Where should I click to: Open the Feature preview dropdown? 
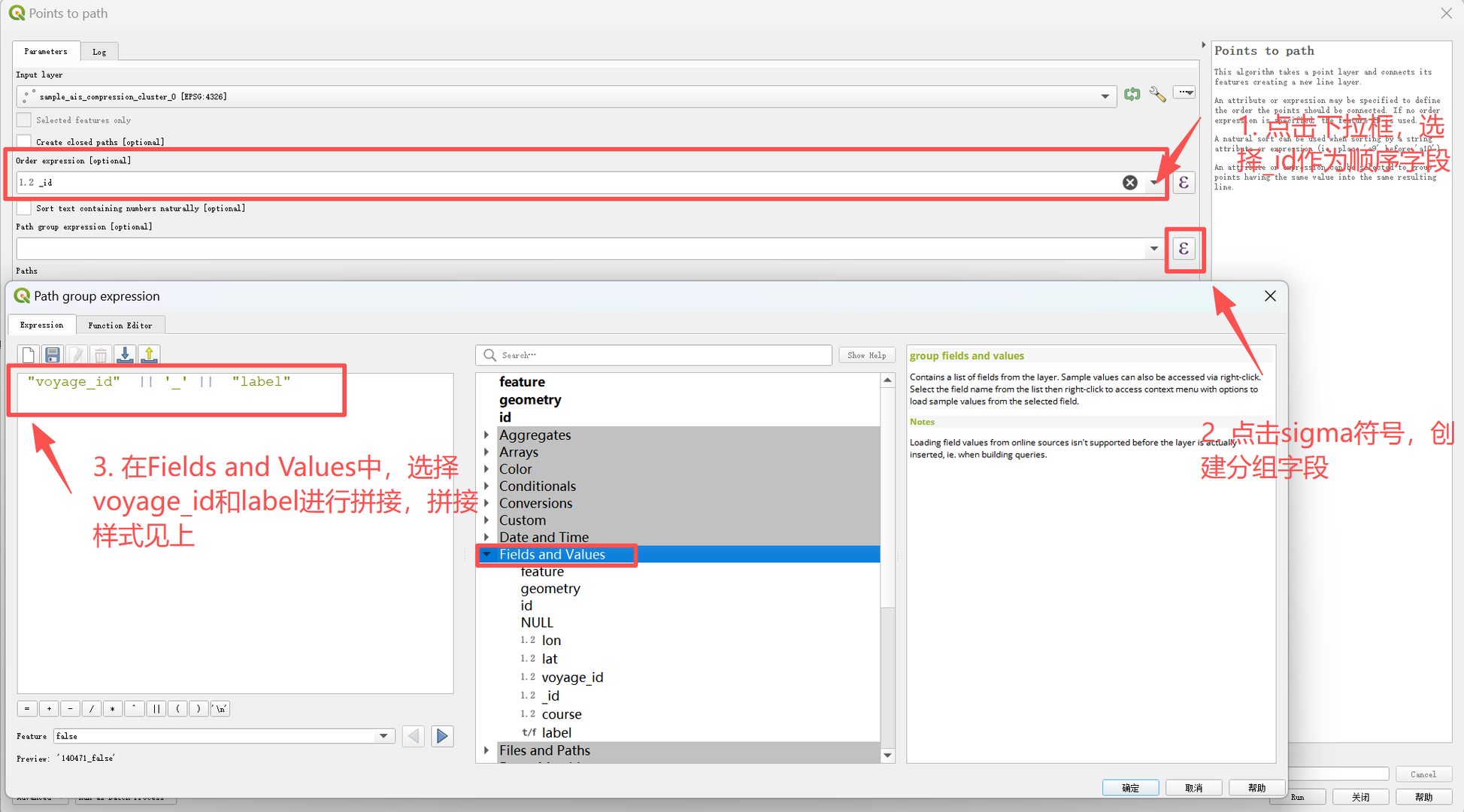click(383, 736)
